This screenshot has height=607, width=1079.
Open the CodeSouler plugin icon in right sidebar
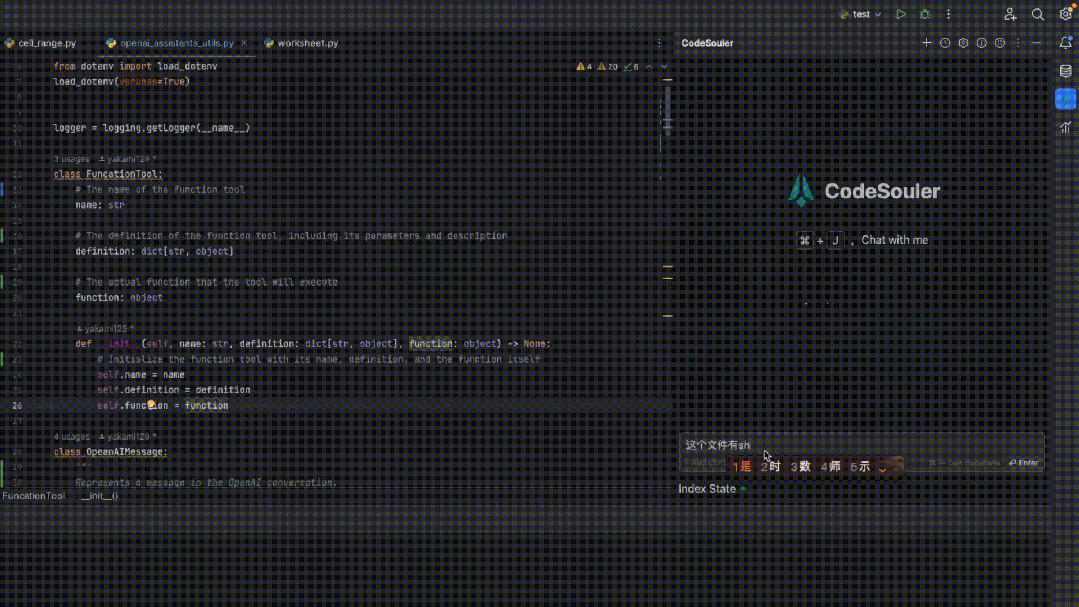coord(1065,99)
